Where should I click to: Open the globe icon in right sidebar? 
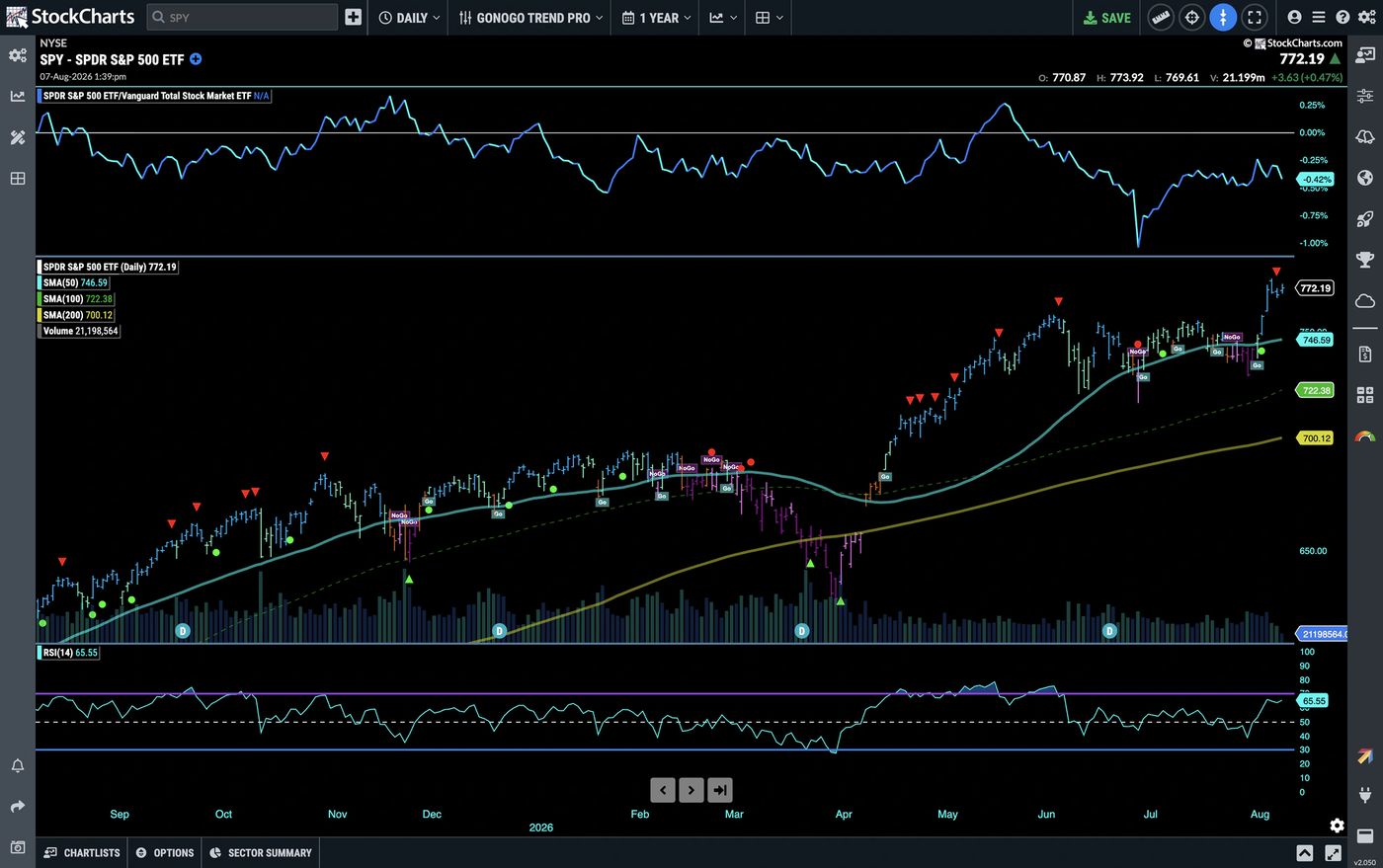tap(1365, 178)
